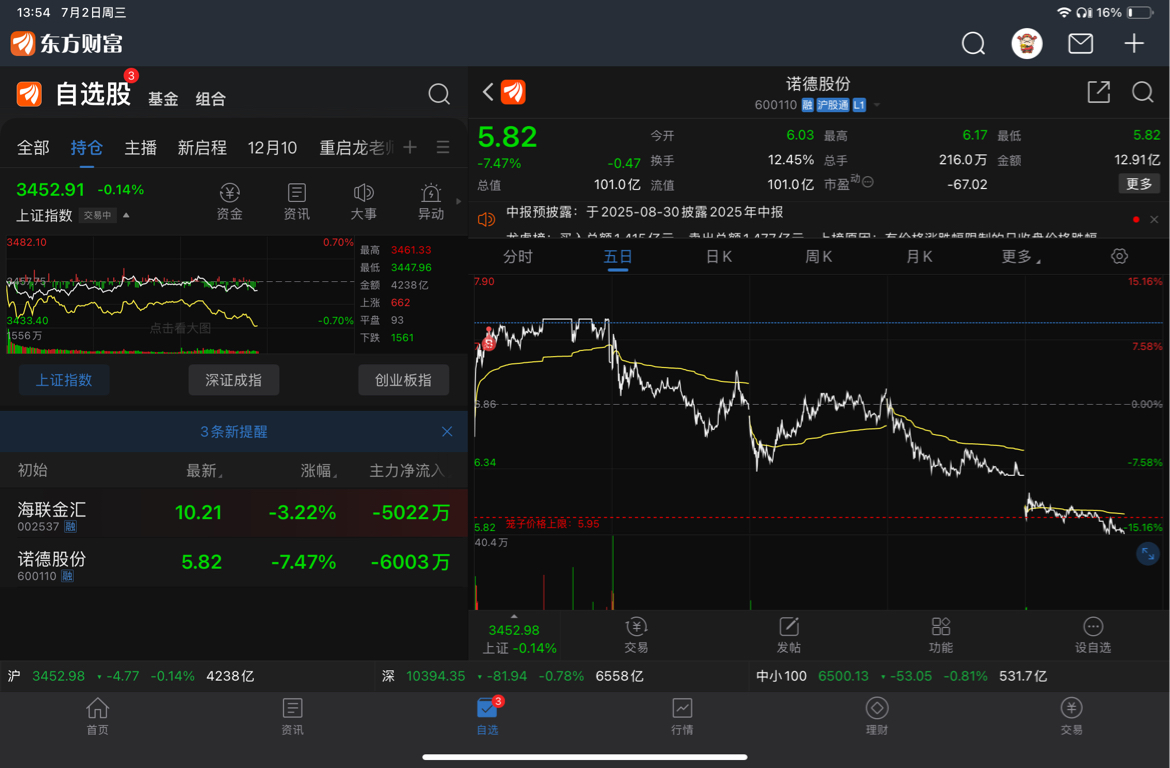Go back using the left chevron arrow
The height and width of the screenshot is (768, 1170).
pos(488,92)
